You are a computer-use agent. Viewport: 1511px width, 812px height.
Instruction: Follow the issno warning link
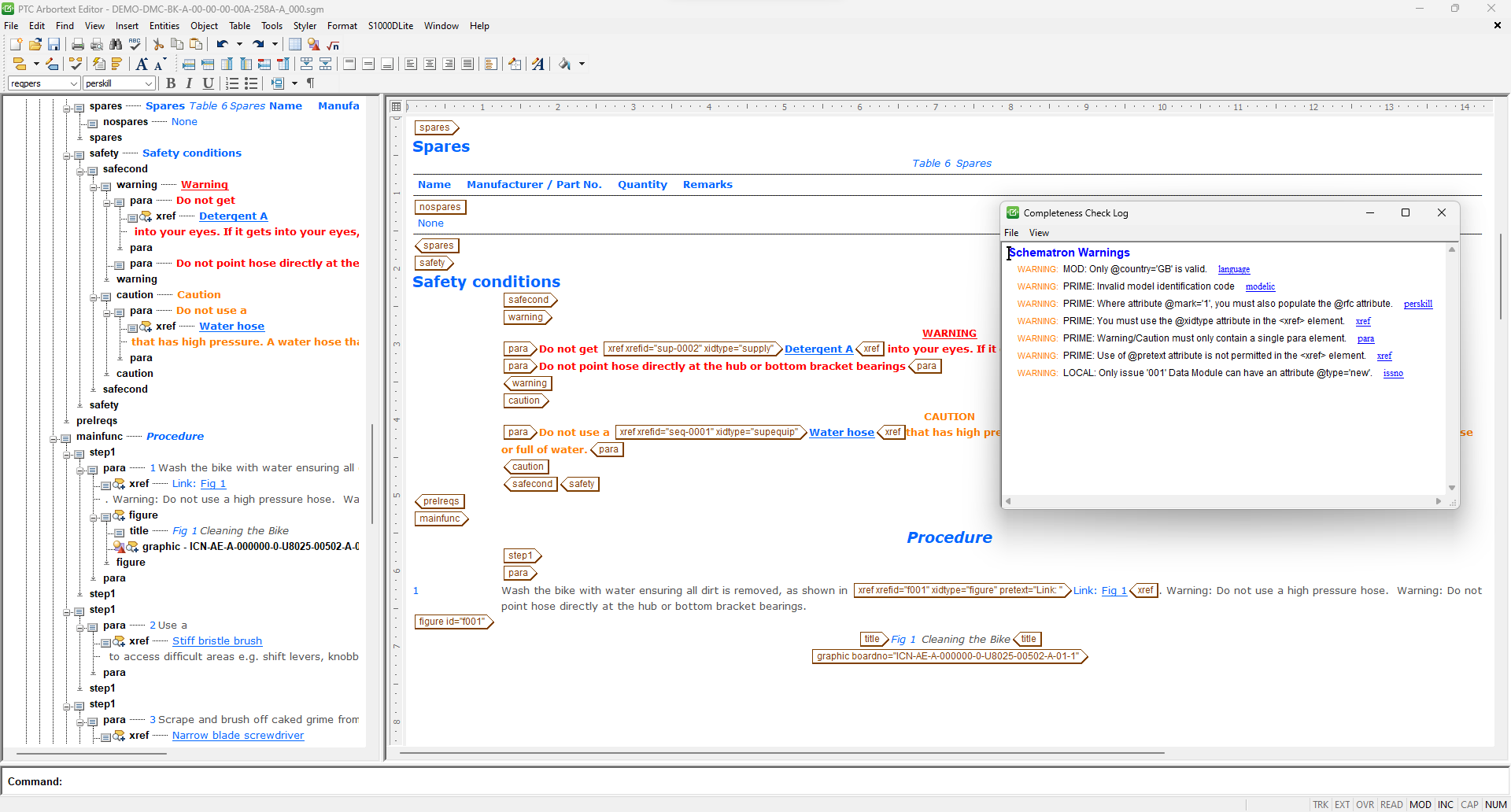[1393, 374]
